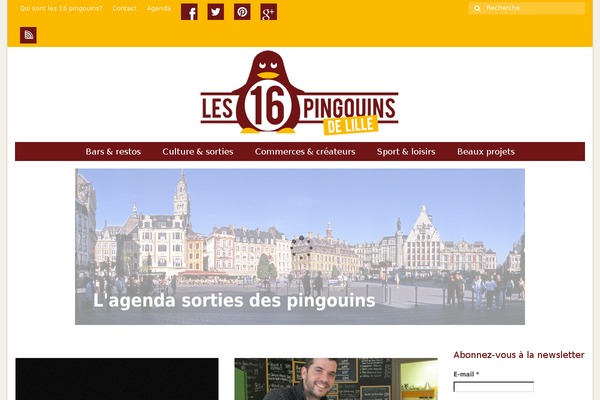Viewport: 600px width, 400px height.
Task: Open the article thumbnail with smiling man
Action: pyautogui.click(x=336, y=379)
